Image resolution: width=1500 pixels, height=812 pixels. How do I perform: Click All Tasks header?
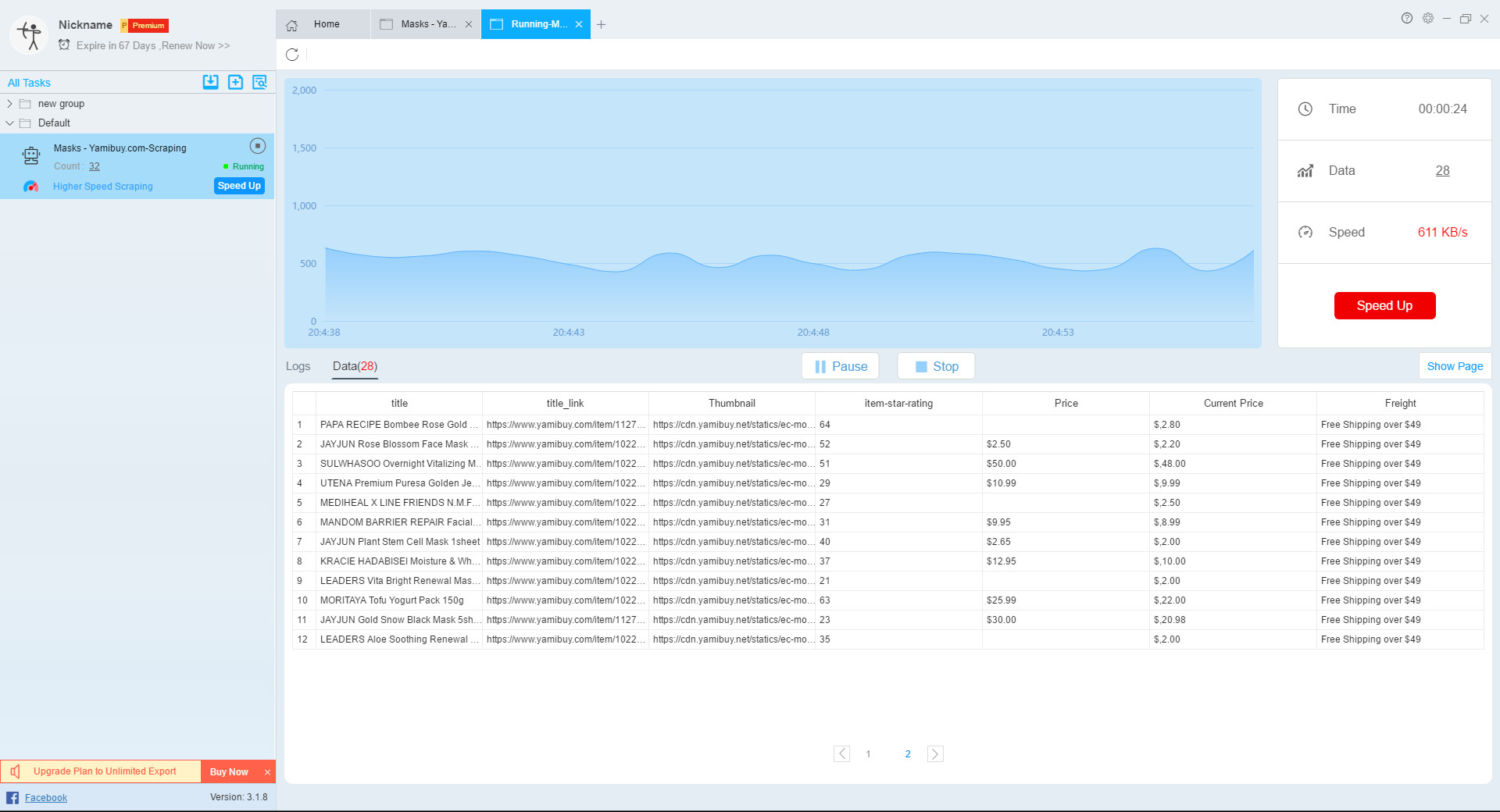click(29, 83)
